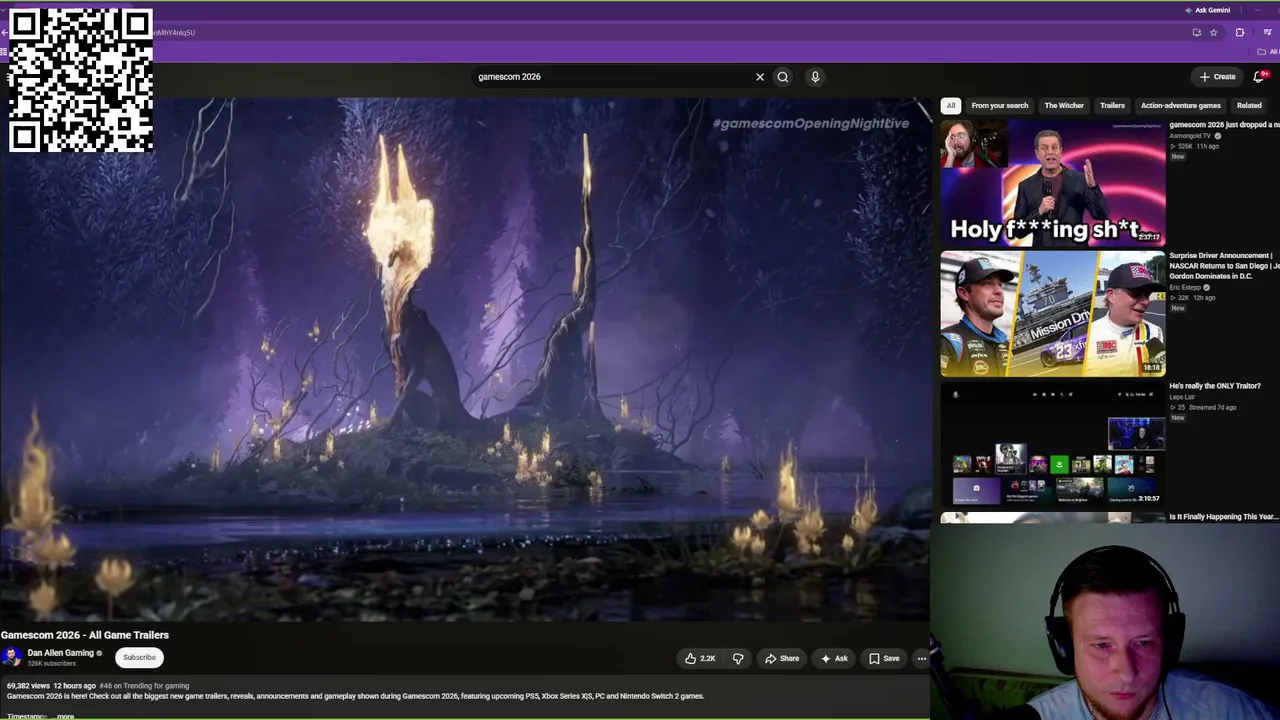Open 'Is It Finally Happening This Year' title
1280x720 pixels.
pos(1224,517)
